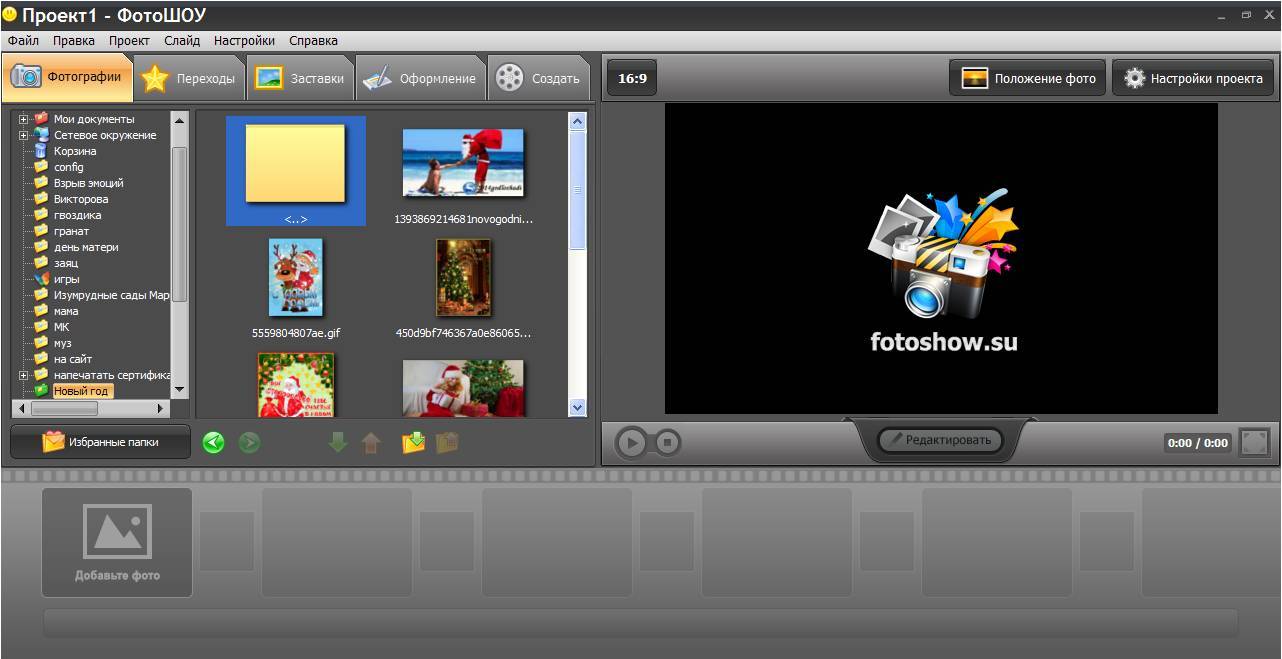The width and height of the screenshot is (1282, 659).
Task: Select the мама folder
Action: pyautogui.click(x=66, y=311)
